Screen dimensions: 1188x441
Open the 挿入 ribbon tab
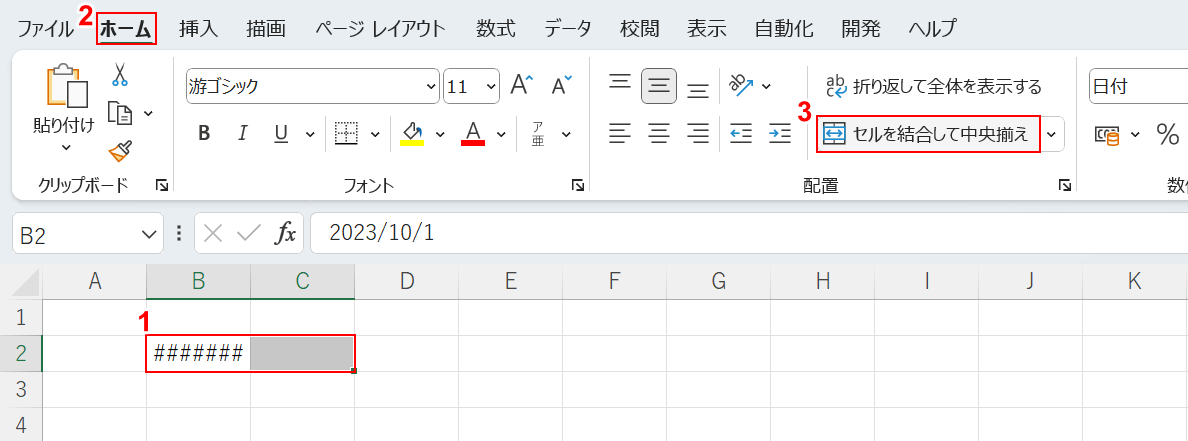198,28
